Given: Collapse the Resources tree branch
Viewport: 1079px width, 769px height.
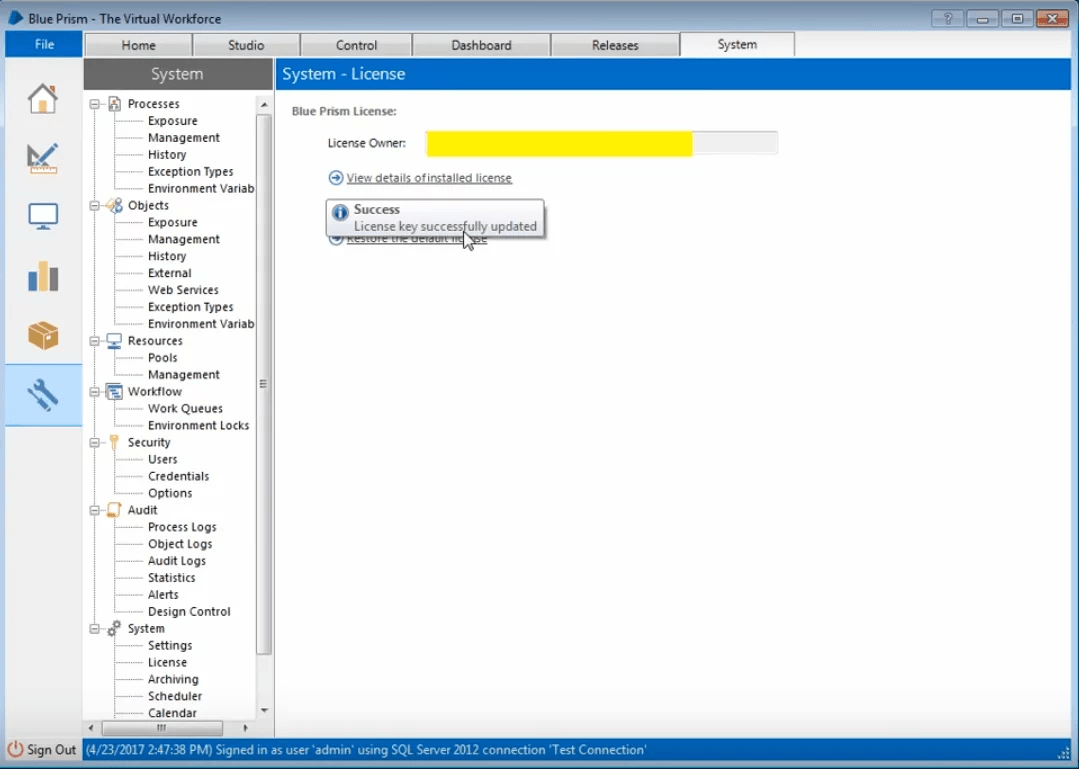Looking at the screenshot, I should 95,340.
